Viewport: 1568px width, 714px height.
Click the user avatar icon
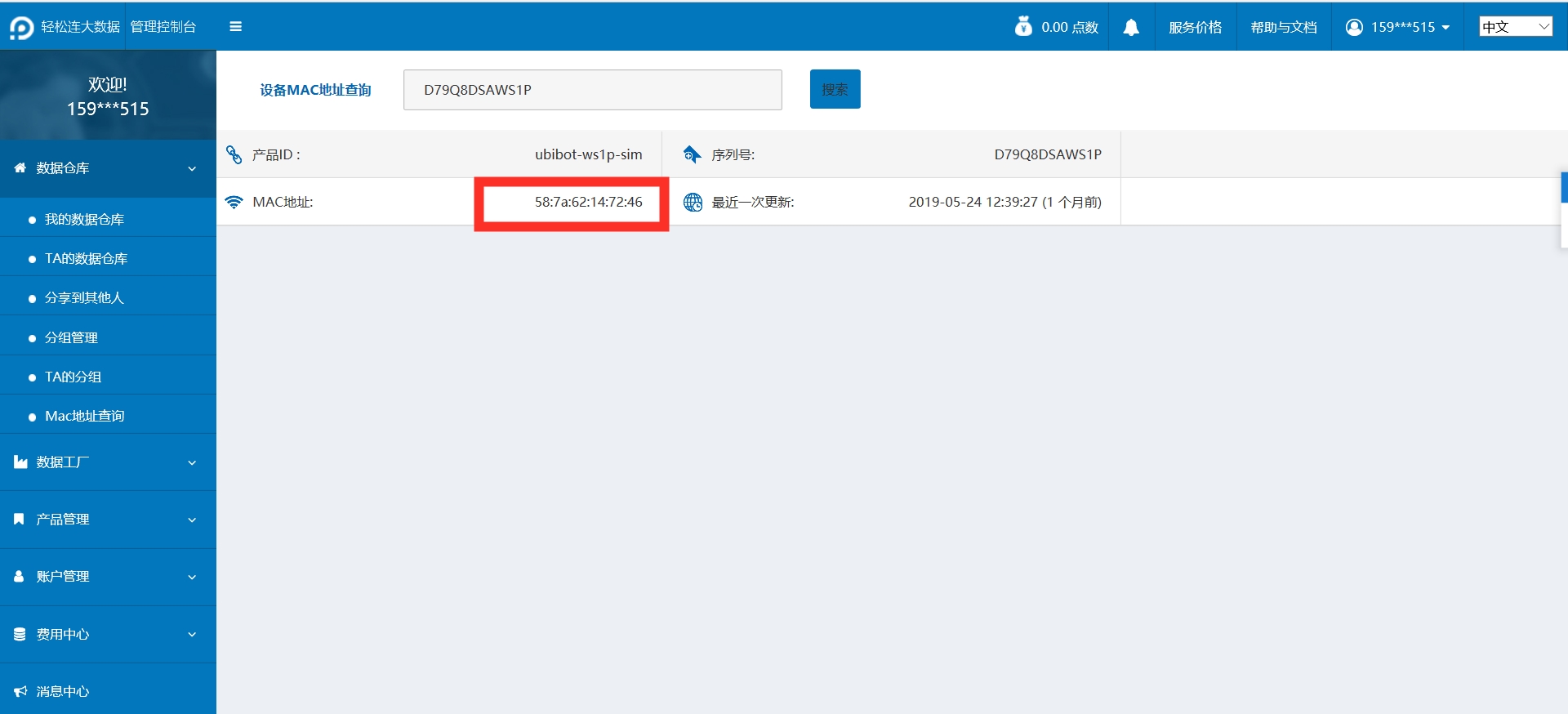tap(1354, 27)
